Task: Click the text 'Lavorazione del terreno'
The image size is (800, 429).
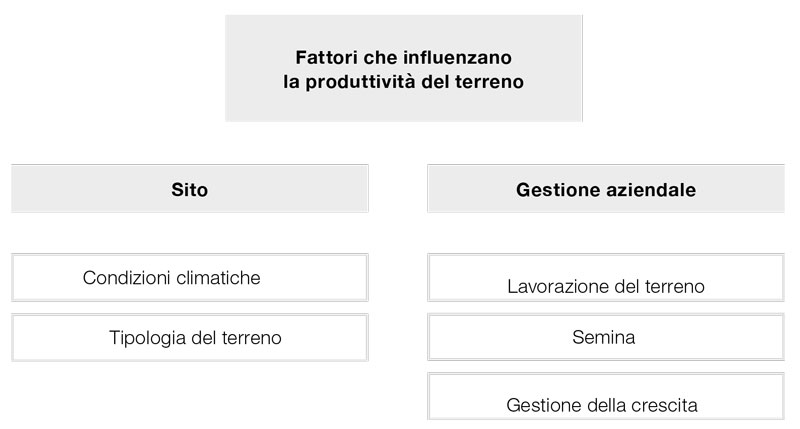Action: pos(606,286)
